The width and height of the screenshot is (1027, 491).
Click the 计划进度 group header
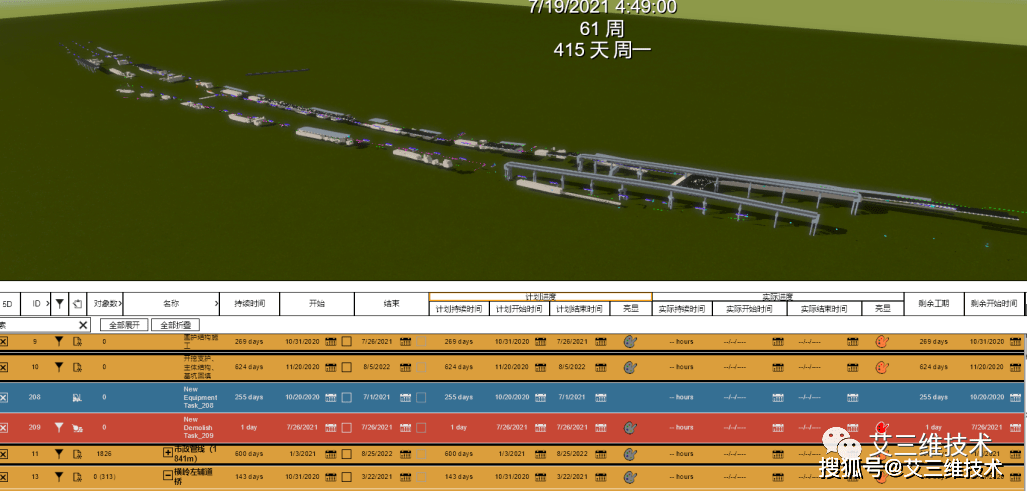[x=540, y=297]
